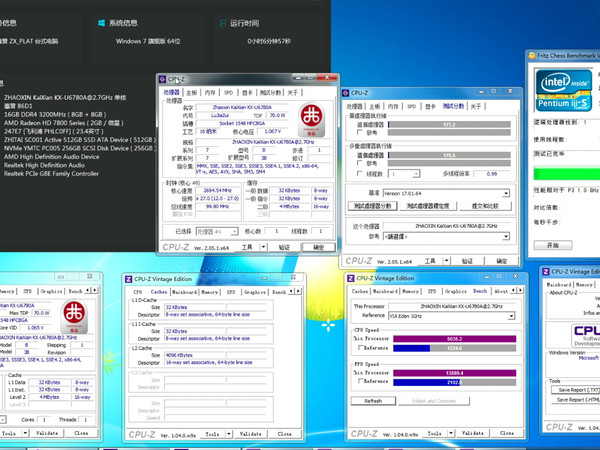Click 提交和比较 button
Image resolution: width=600 pixels, height=450 pixels.
485,206
